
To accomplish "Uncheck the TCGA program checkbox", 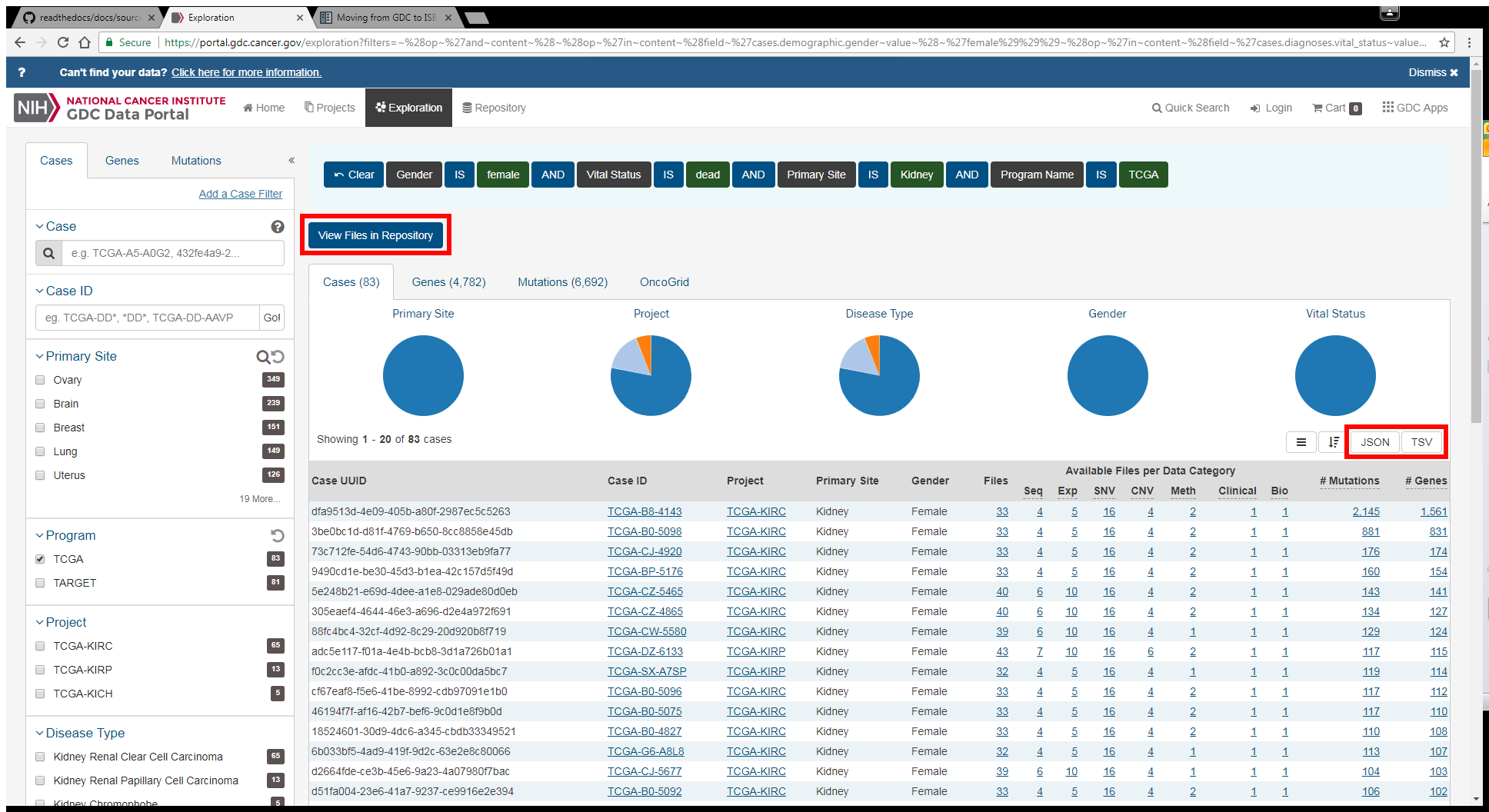I will tap(40, 559).
